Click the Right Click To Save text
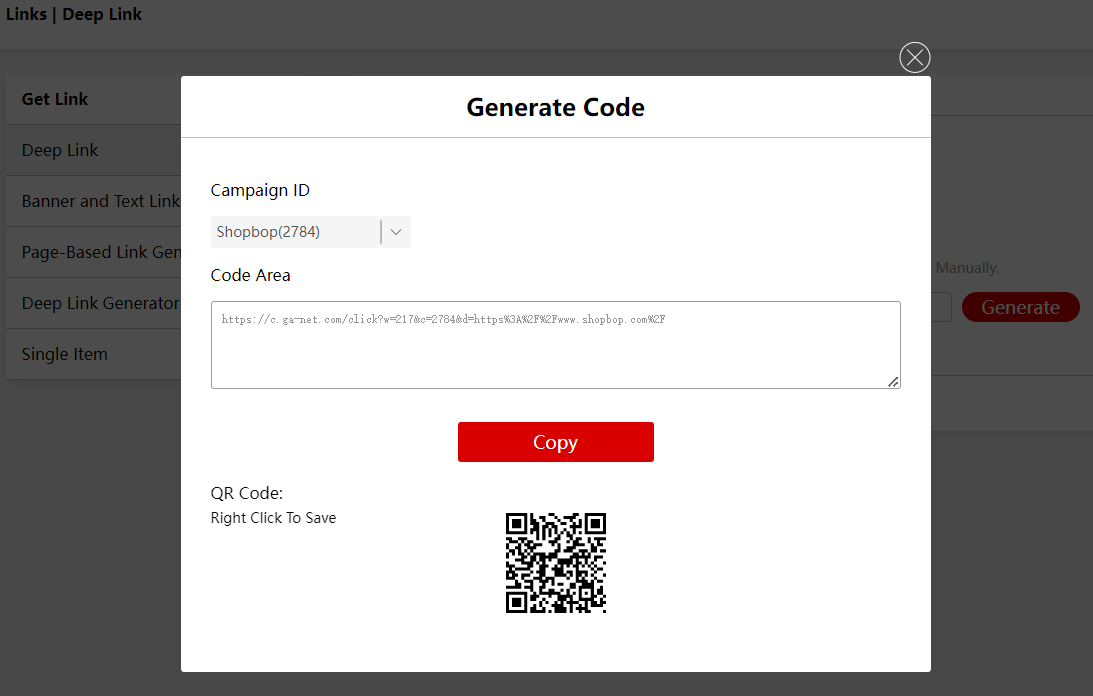This screenshot has width=1093, height=696. click(273, 517)
